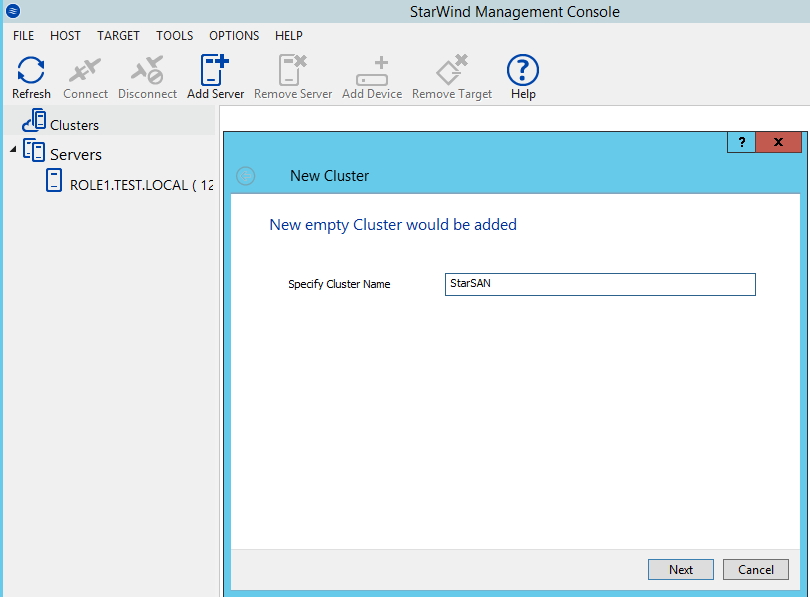Screen dimensions: 810x597
Task: Open the TOOLS menu
Action: pyautogui.click(x=175, y=36)
